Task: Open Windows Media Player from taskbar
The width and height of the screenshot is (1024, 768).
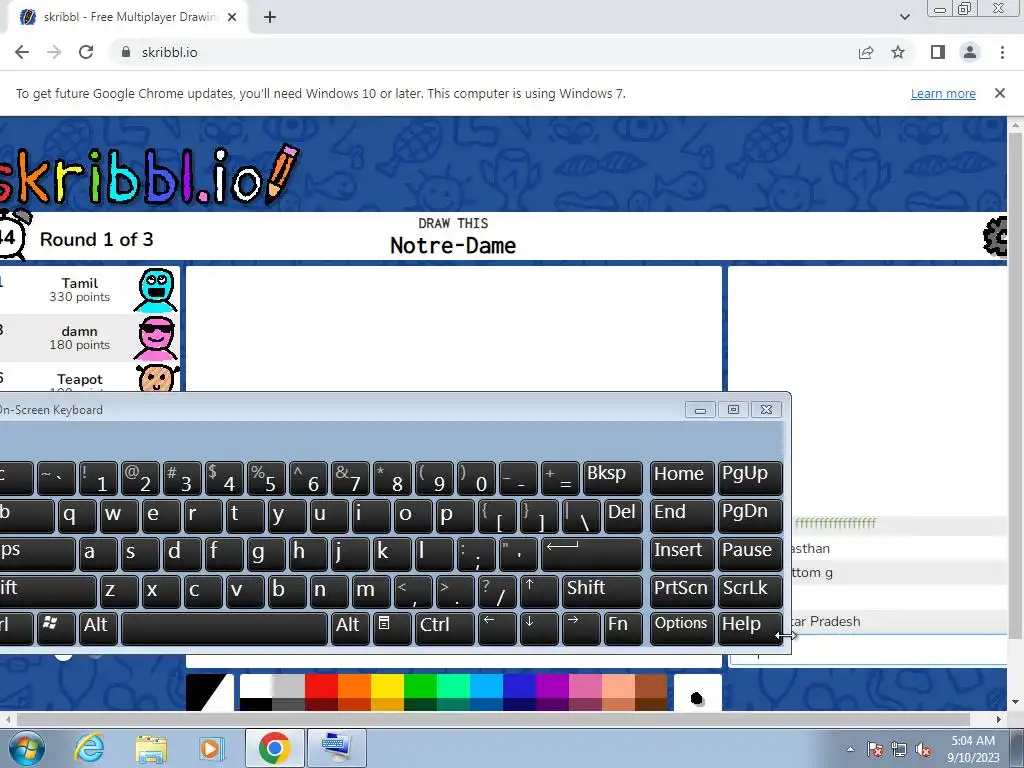Action: tap(211, 748)
